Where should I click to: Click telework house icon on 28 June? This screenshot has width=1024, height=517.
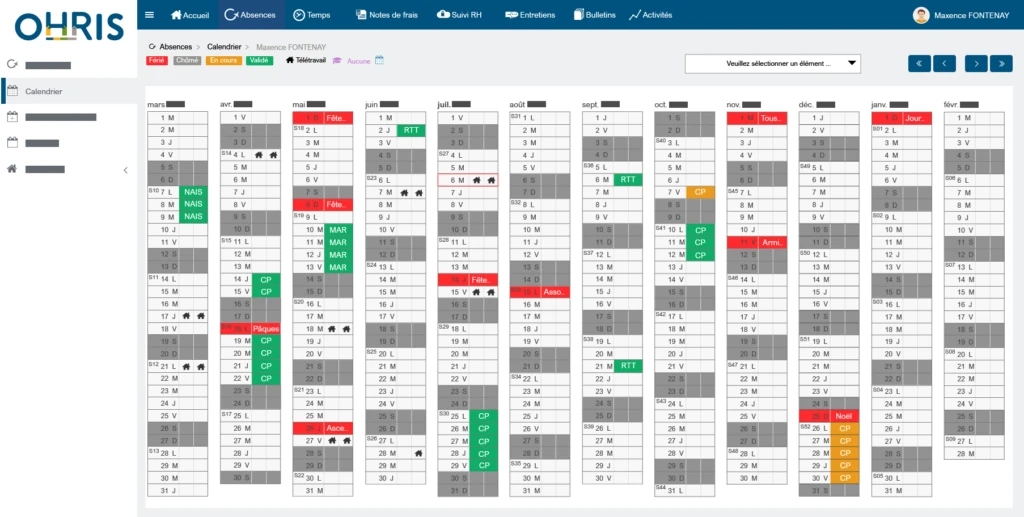418,453
